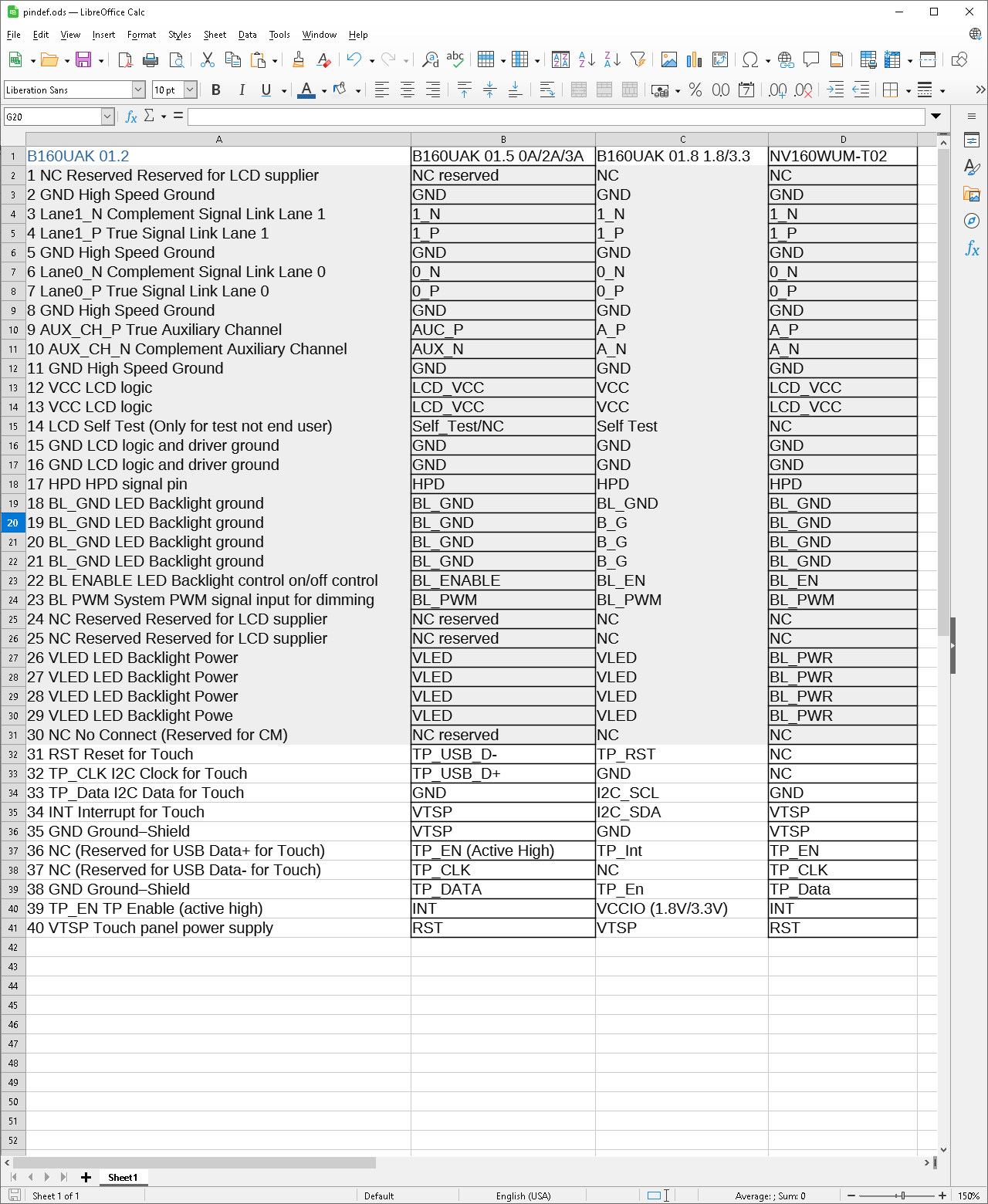988x1204 pixels.
Task: Open the font size dropdown
Action: pyautogui.click(x=190, y=90)
